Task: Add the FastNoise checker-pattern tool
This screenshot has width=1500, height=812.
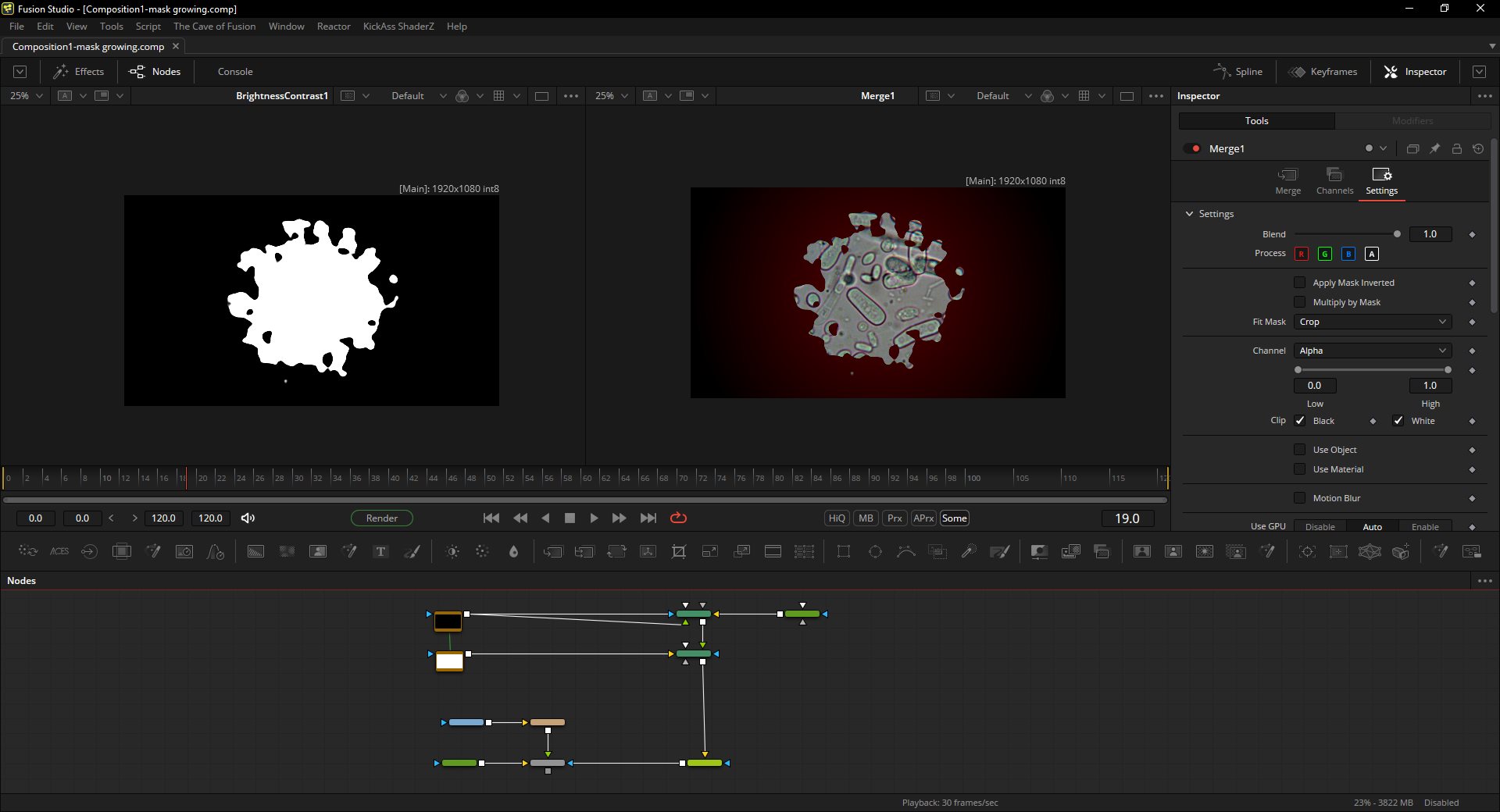Action: (x=287, y=551)
